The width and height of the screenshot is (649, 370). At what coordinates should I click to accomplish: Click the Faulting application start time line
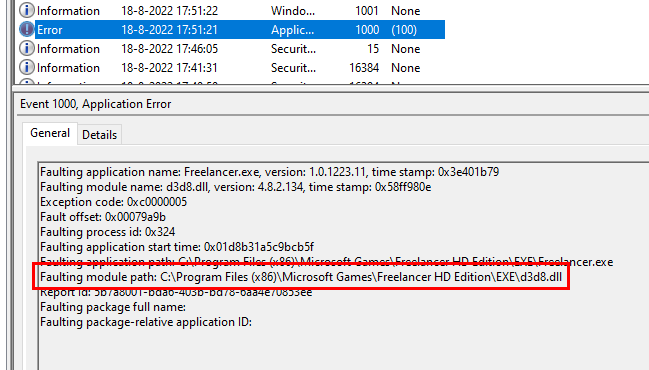pos(177,247)
